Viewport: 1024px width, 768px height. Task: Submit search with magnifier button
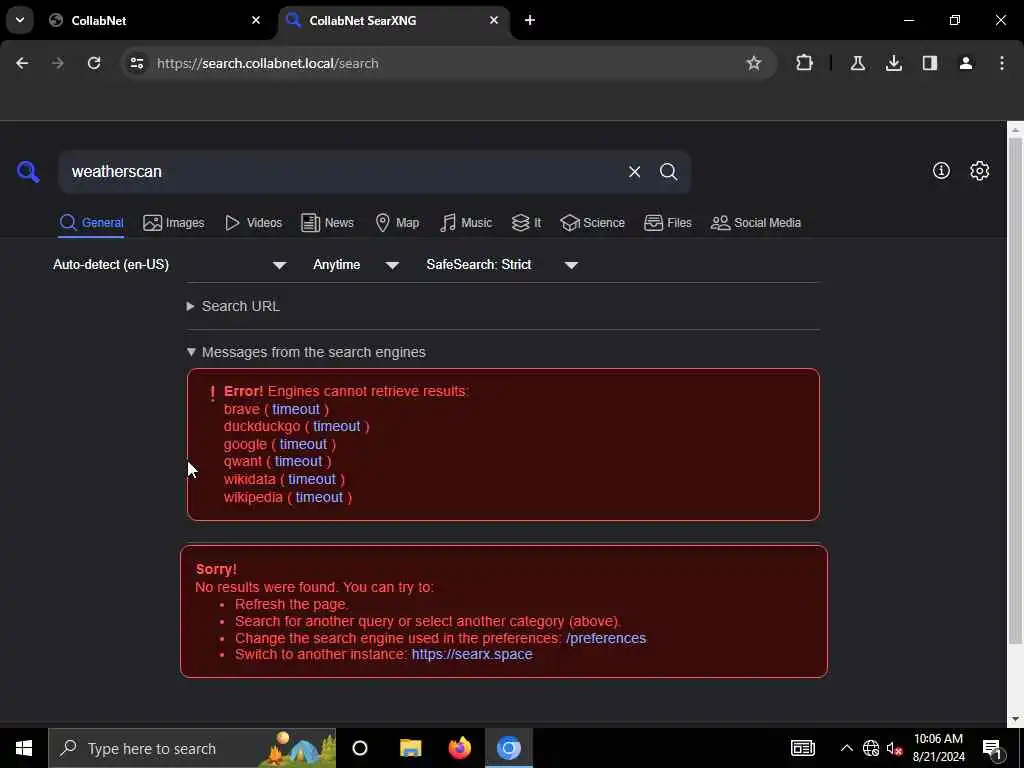coord(668,172)
